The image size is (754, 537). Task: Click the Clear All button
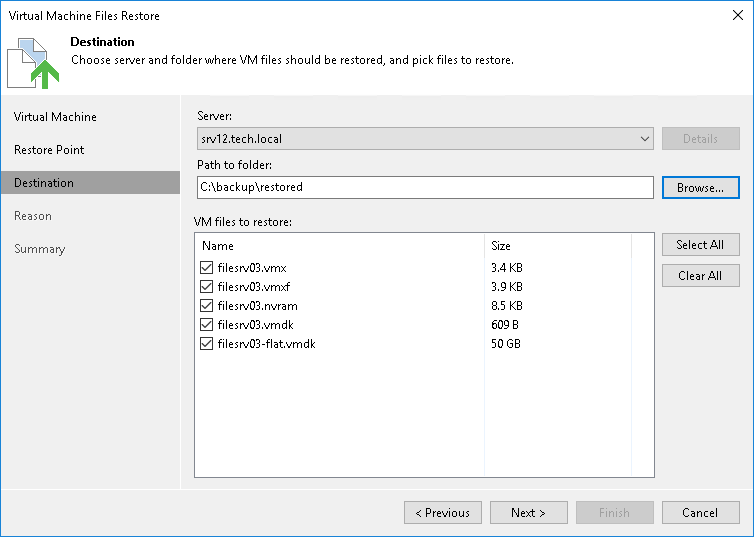click(x=701, y=275)
